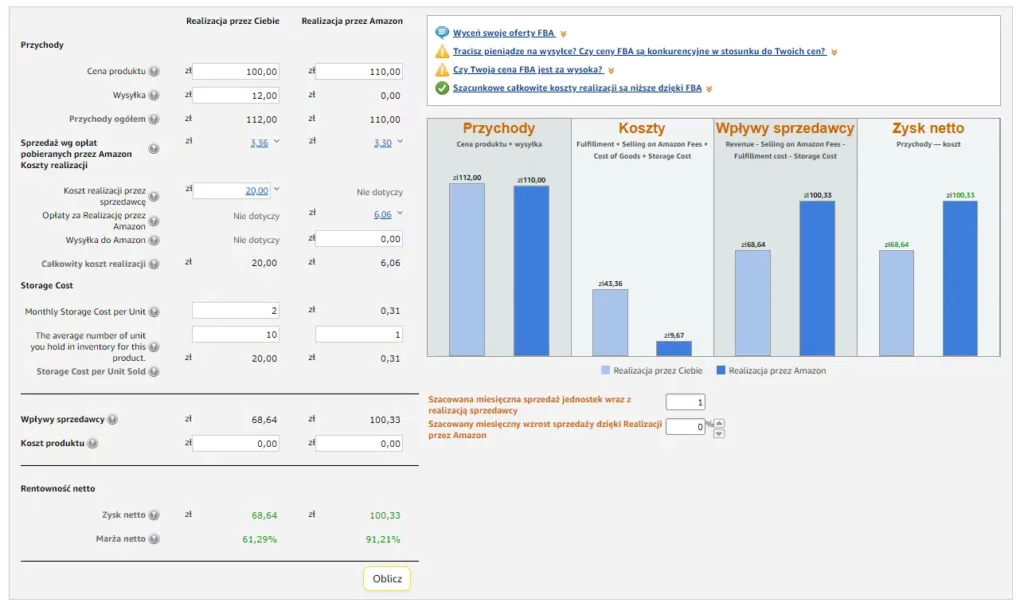This screenshot has height=607, width=1024.
Task: Click the help icon beside Wysyłka do Amazon
Action: pos(154,241)
